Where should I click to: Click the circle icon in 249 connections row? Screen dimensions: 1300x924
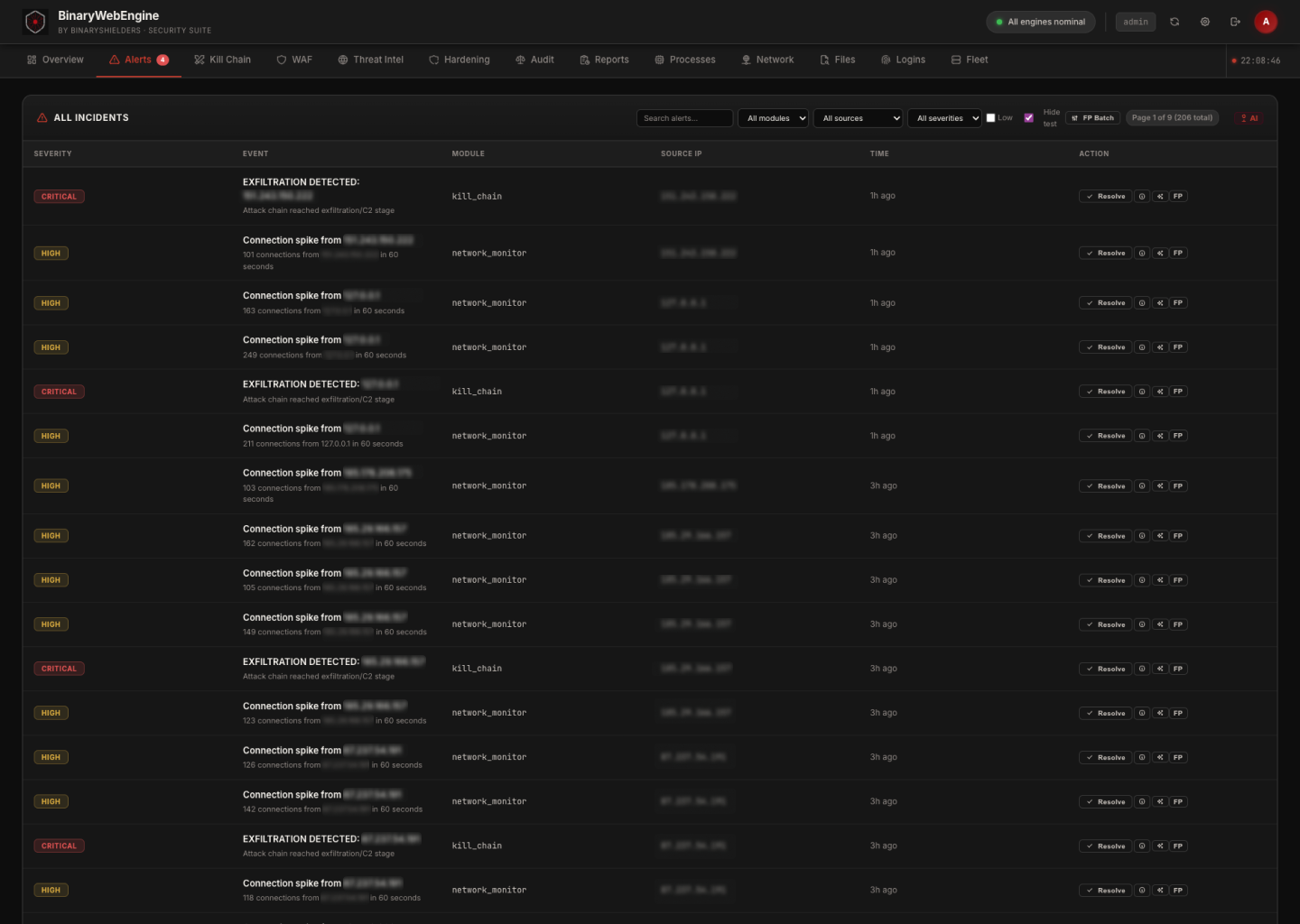(x=1142, y=347)
